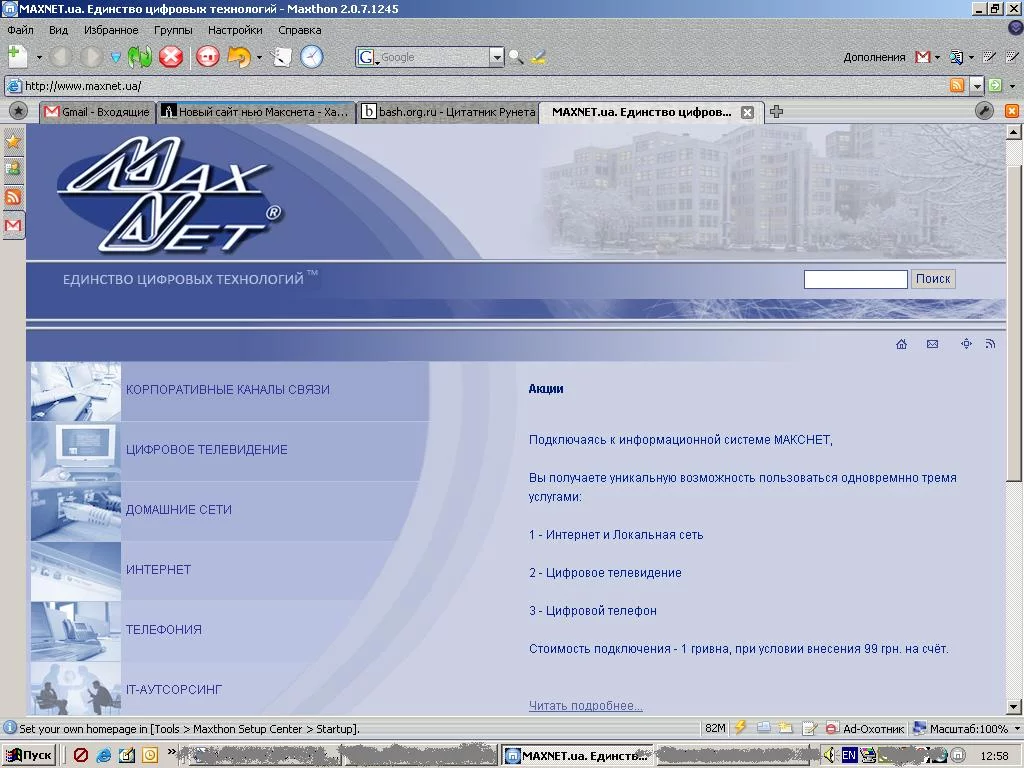The height and width of the screenshot is (768, 1024).
Task: Open ИТ-Аутсорсинг section
Action: 174,690
